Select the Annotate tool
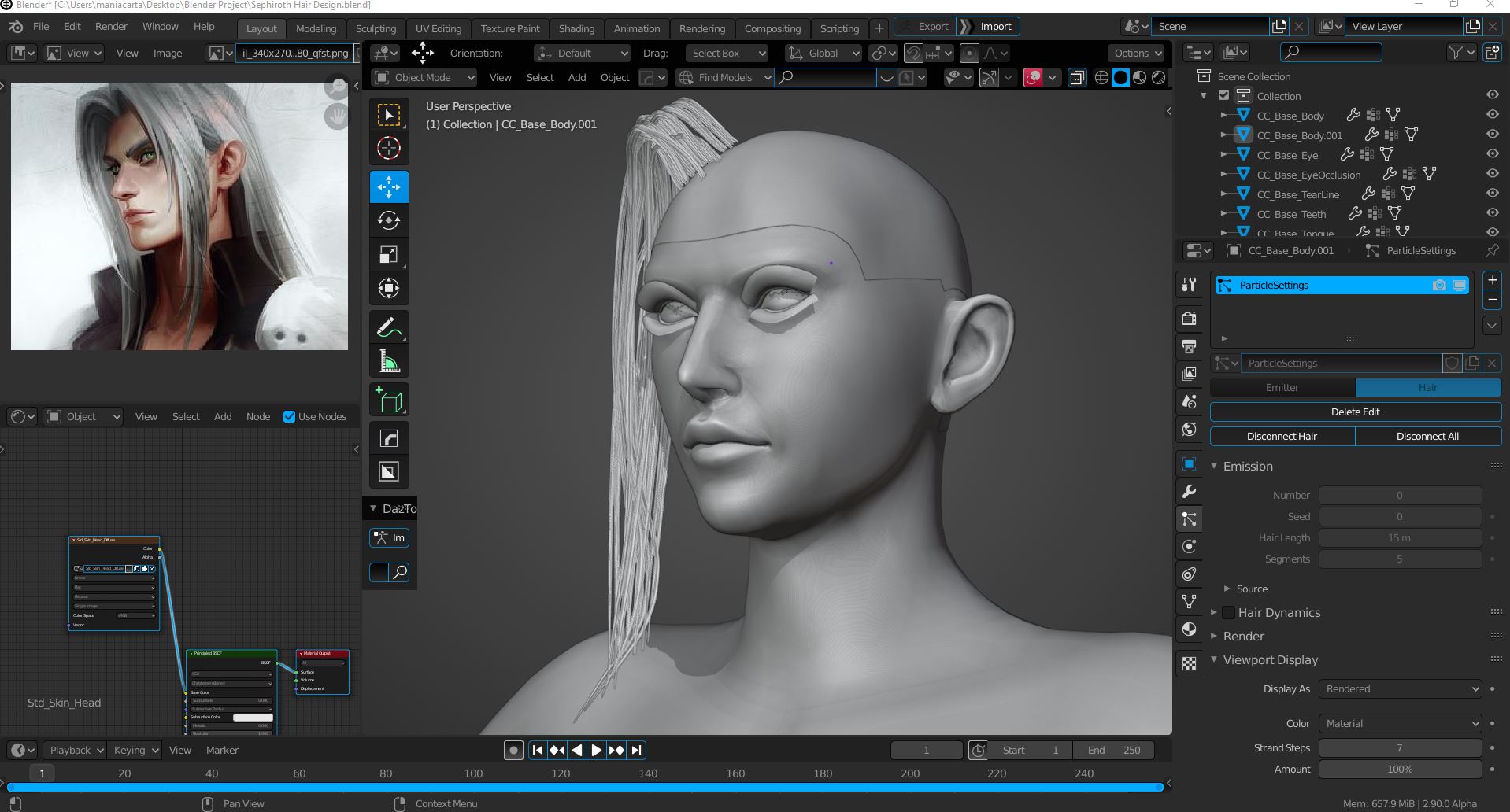Image resolution: width=1510 pixels, height=812 pixels. (x=389, y=327)
